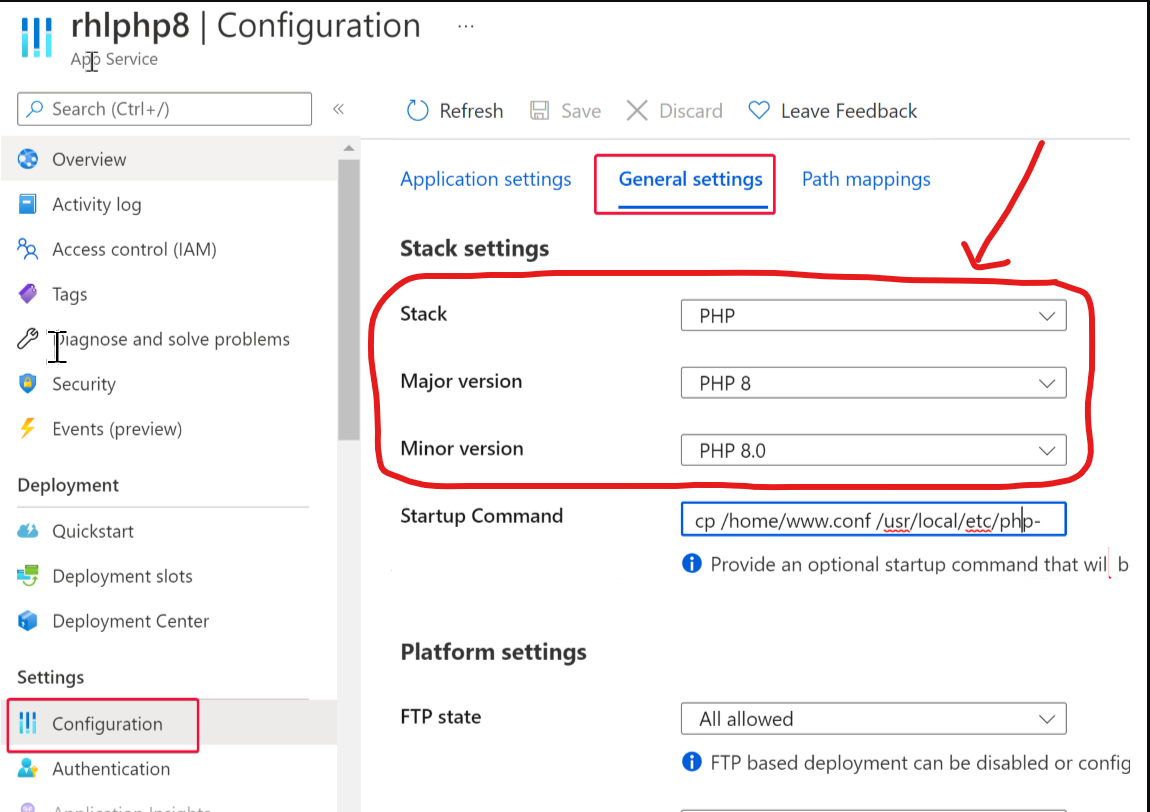Open Tags in the sidebar

[x=70, y=294]
